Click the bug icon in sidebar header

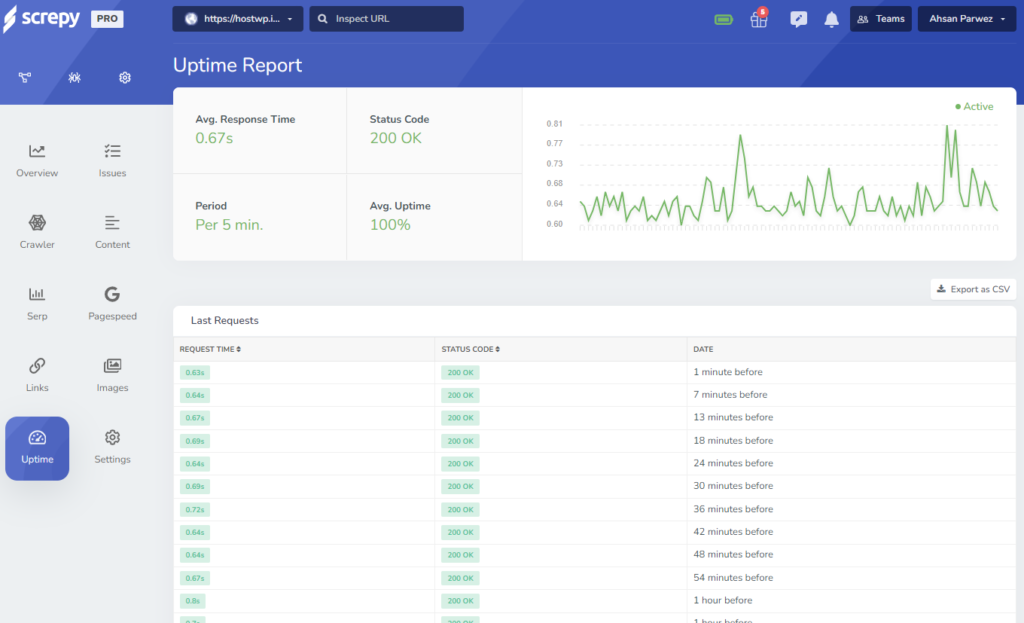point(75,77)
